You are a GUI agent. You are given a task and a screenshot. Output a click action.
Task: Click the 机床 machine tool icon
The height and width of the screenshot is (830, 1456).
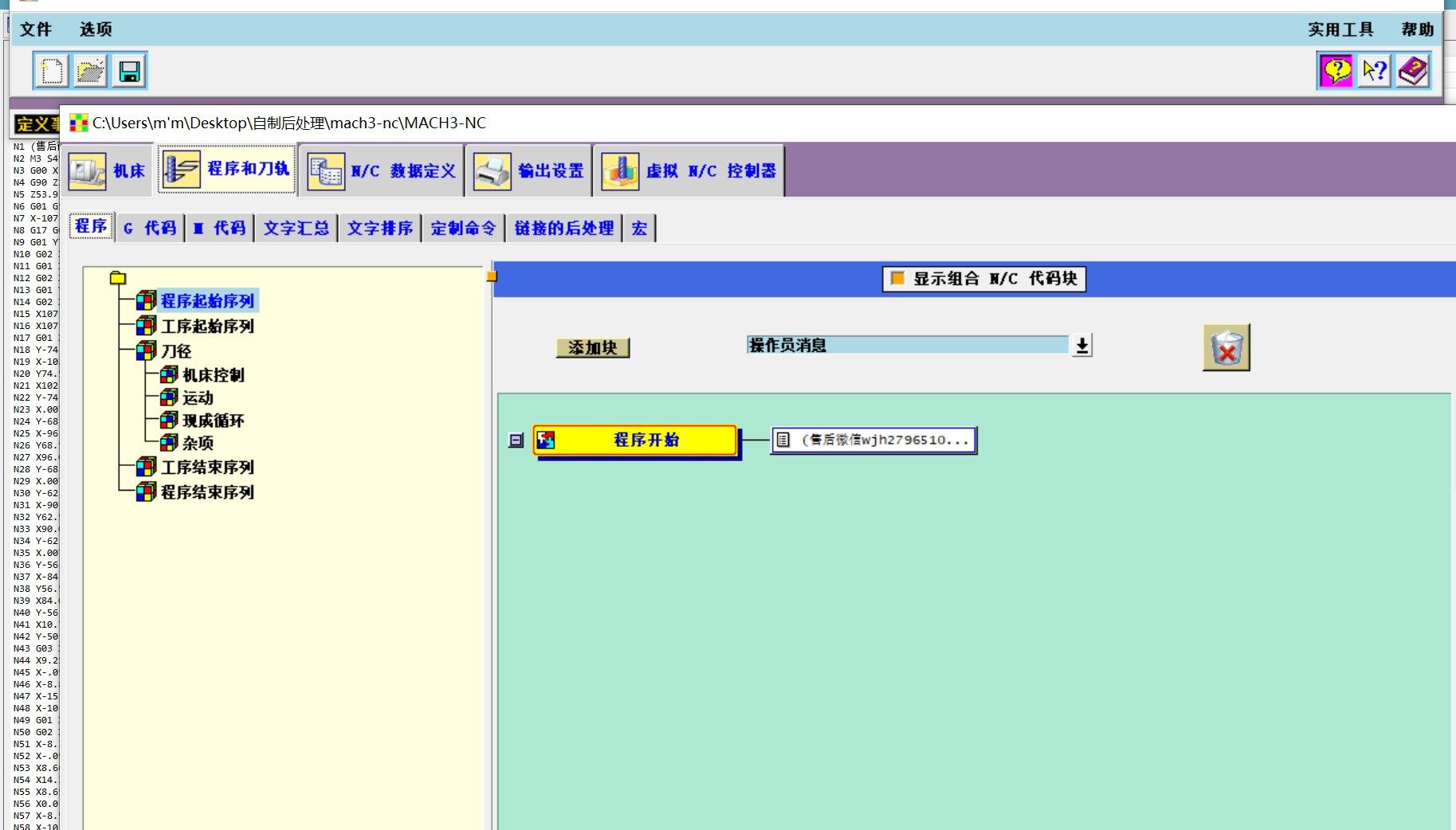87,170
